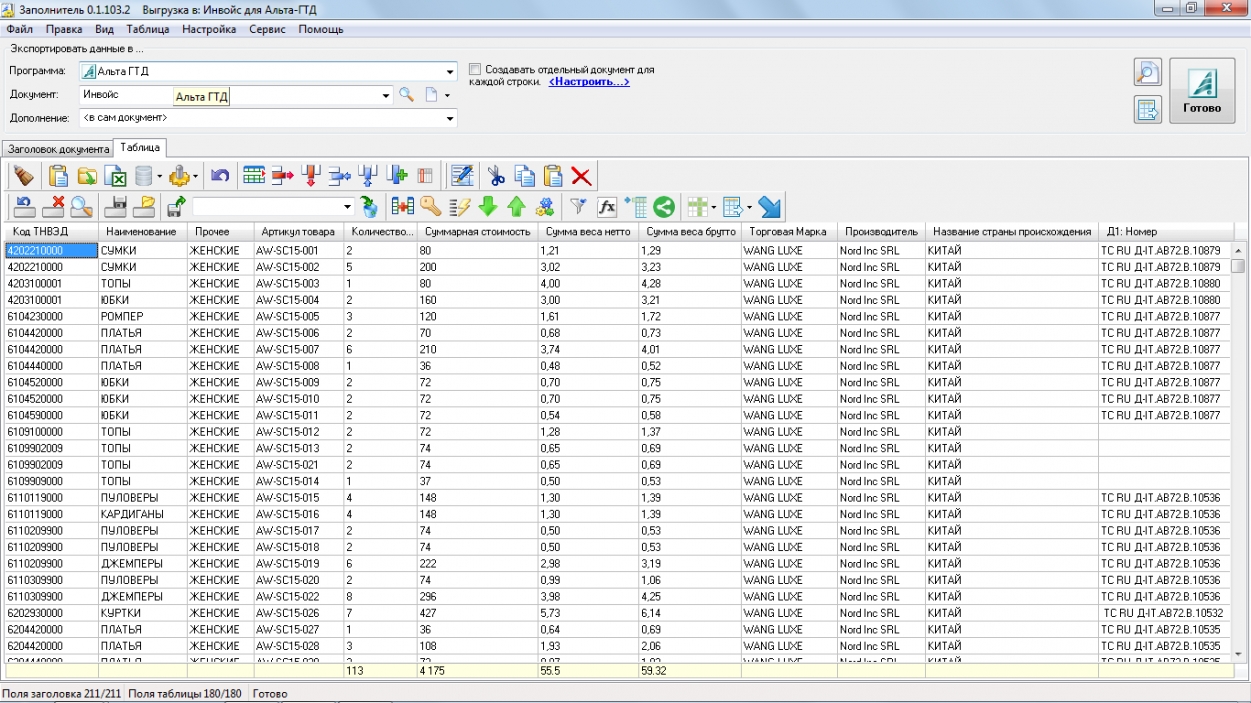Open the Настроить link
This screenshot has width=1251, height=703.
click(x=589, y=82)
